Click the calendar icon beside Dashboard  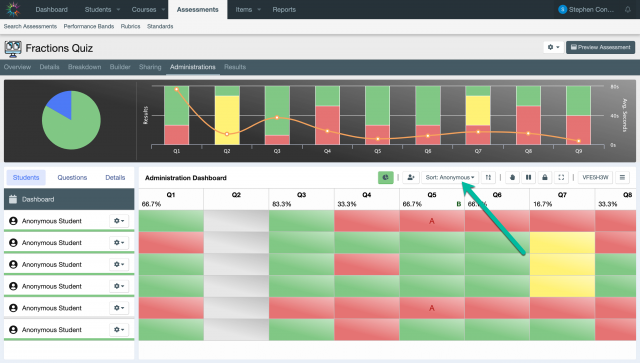(13, 199)
